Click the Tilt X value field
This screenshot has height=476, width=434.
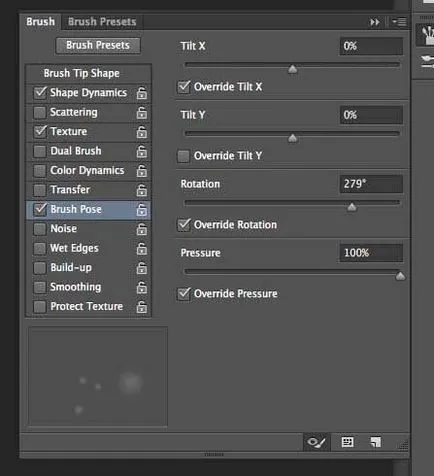pyautogui.click(x=371, y=46)
